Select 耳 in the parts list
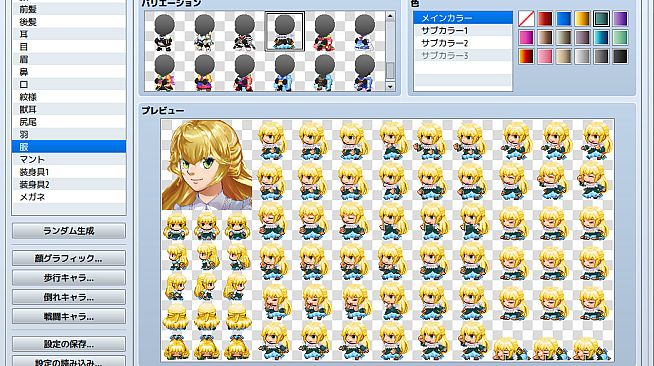The width and height of the screenshot is (654, 366). click(69, 34)
